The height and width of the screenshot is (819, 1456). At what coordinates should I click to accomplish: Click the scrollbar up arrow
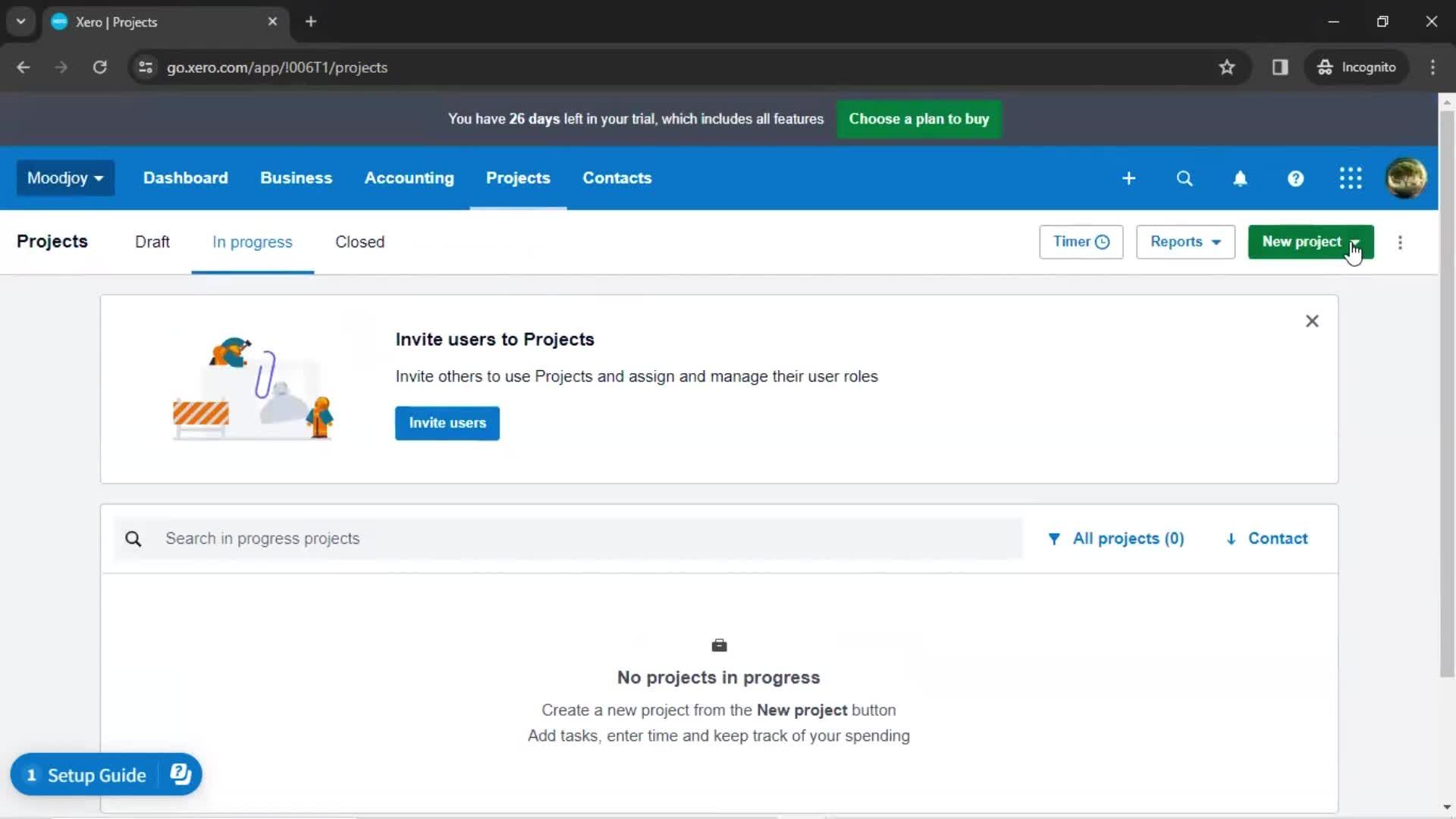pyautogui.click(x=1447, y=102)
